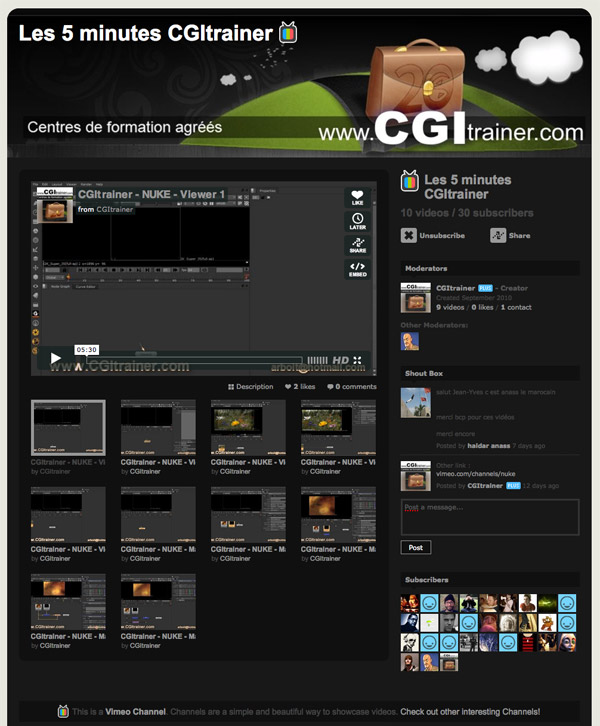Click the 'Centres de formation agréés' banner text
The height and width of the screenshot is (726, 600).
click(125, 127)
